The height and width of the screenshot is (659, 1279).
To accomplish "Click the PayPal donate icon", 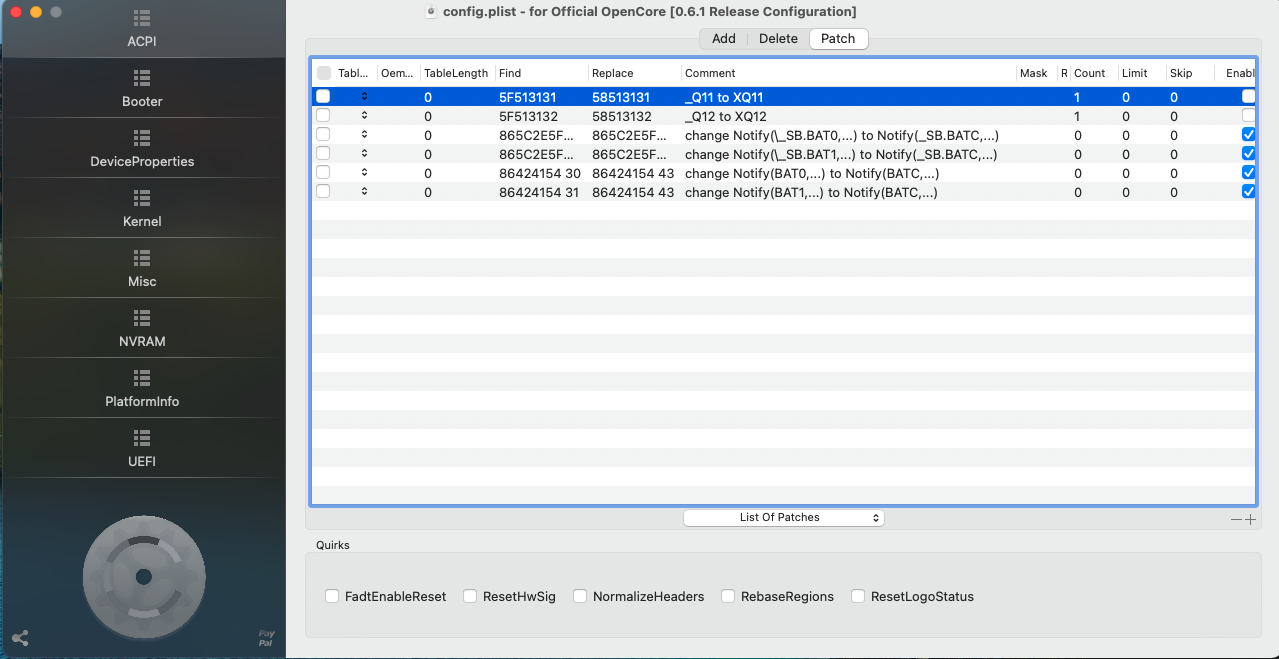I will 266,638.
